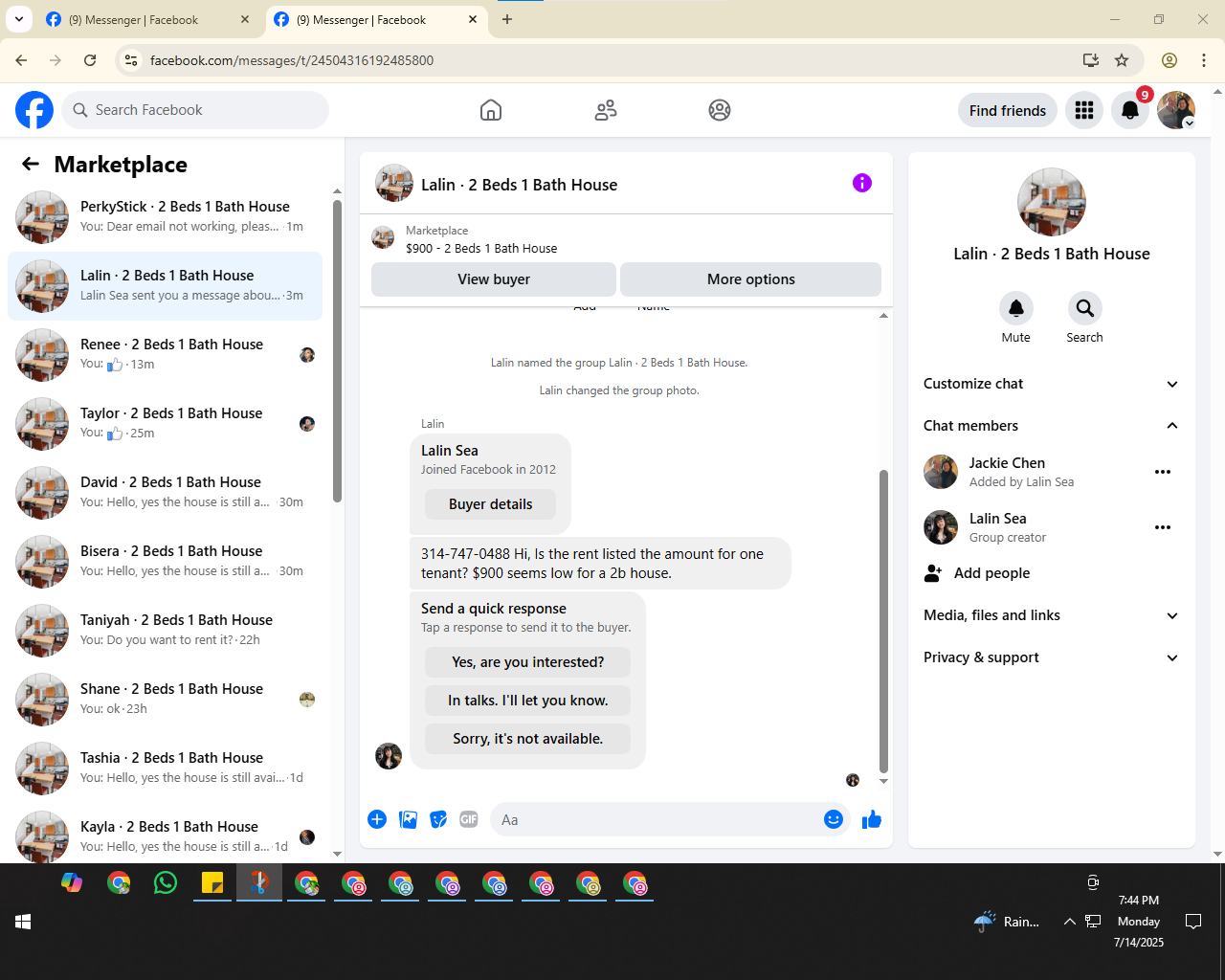
Task: Open the Windows notification center icon
Action: [x=1193, y=922]
